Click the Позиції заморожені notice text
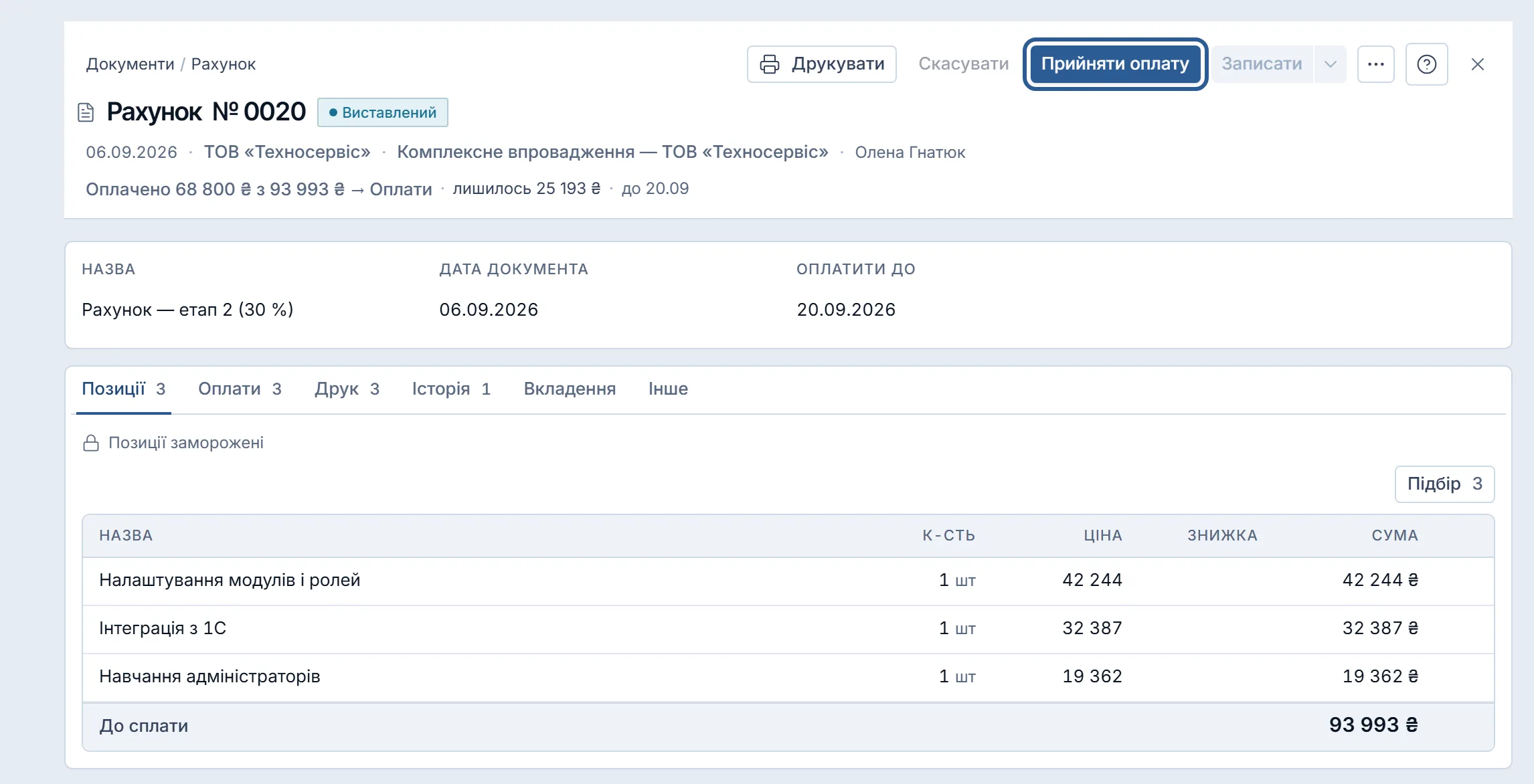The height and width of the screenshot is (784, 1534). (x=186, y=443)
